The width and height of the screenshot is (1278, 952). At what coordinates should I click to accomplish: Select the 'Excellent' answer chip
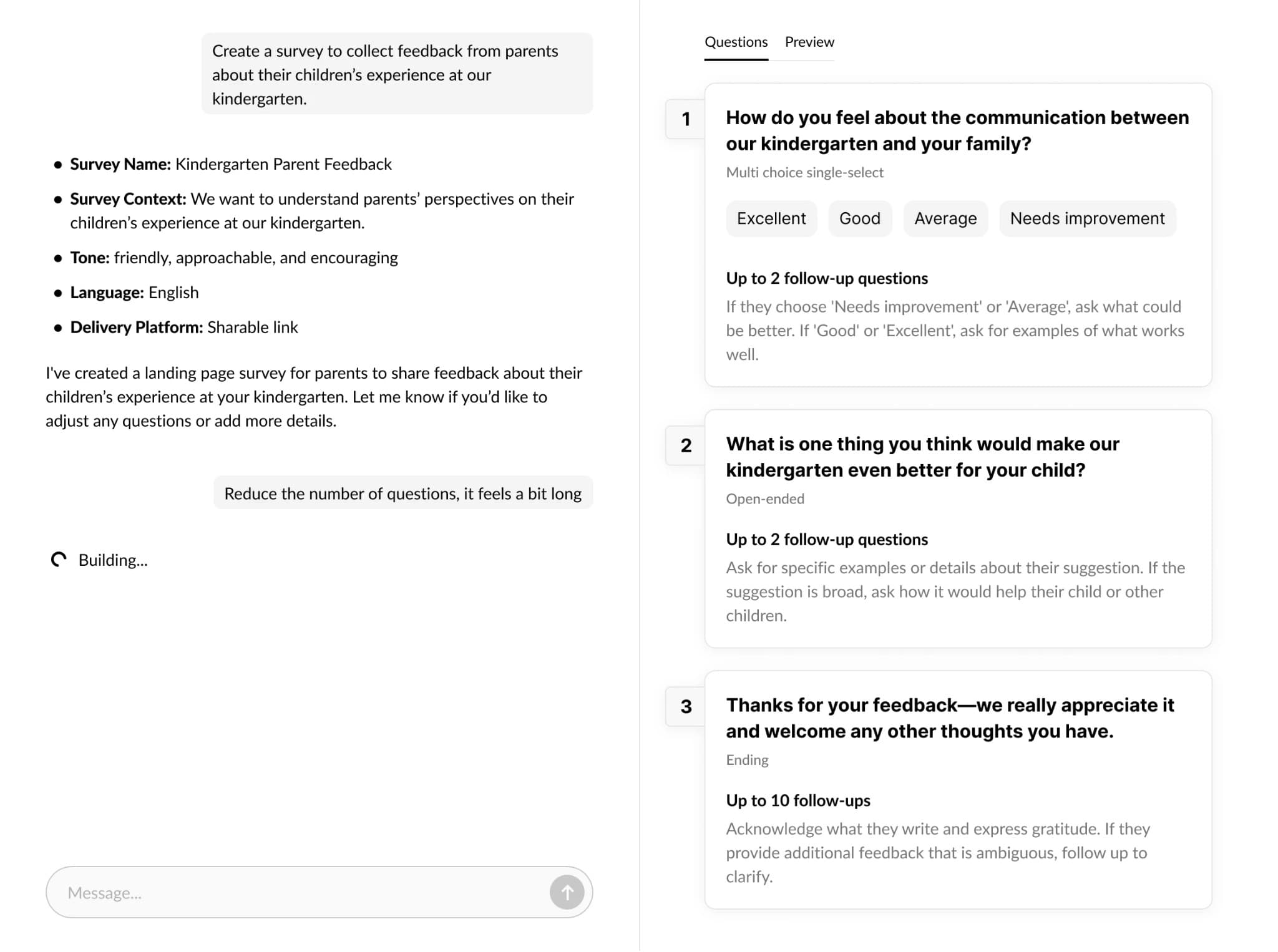pyautogui.click(x=771, y=218)
